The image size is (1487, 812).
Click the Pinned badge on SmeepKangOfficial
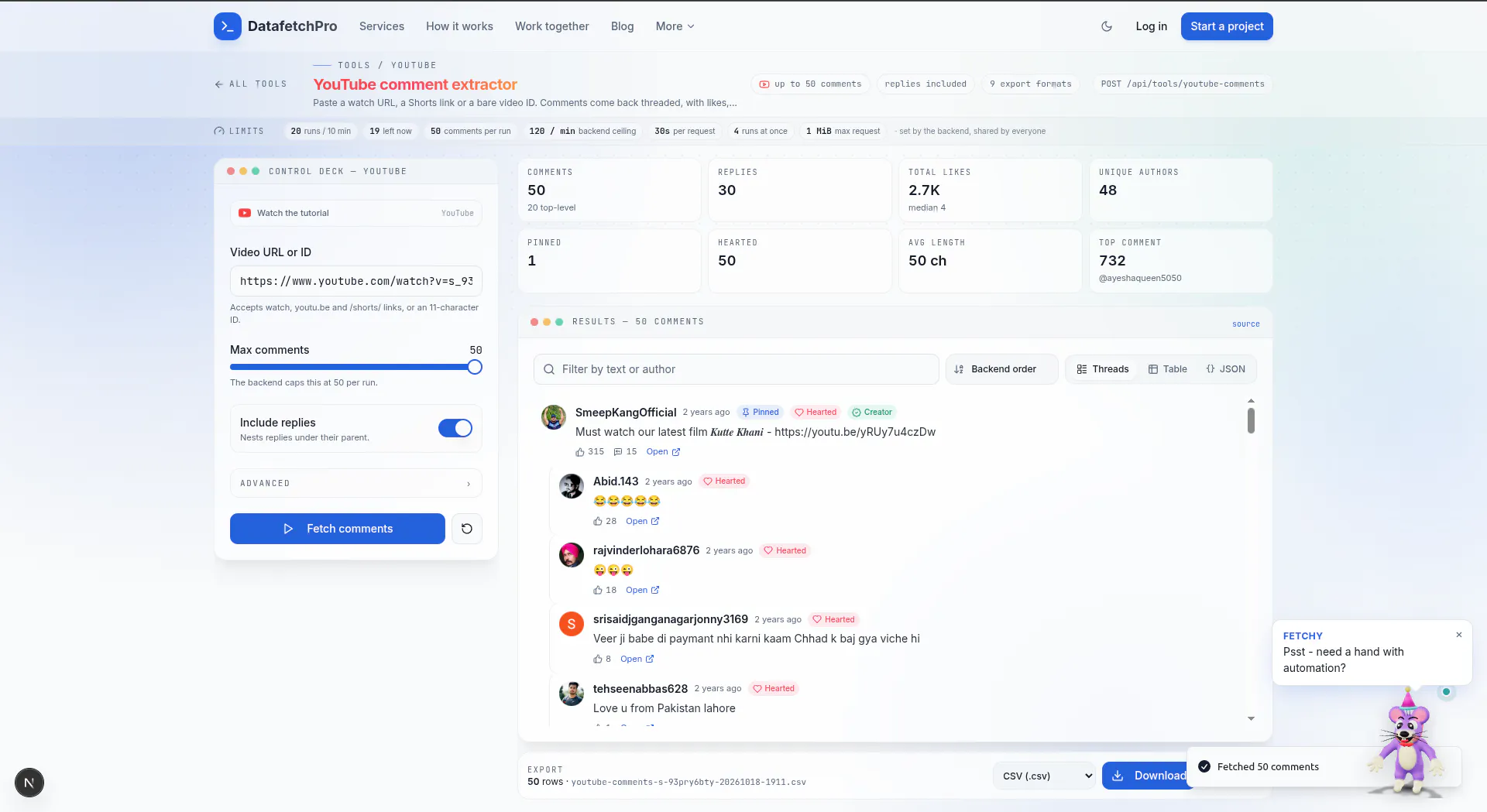point(761,413)
